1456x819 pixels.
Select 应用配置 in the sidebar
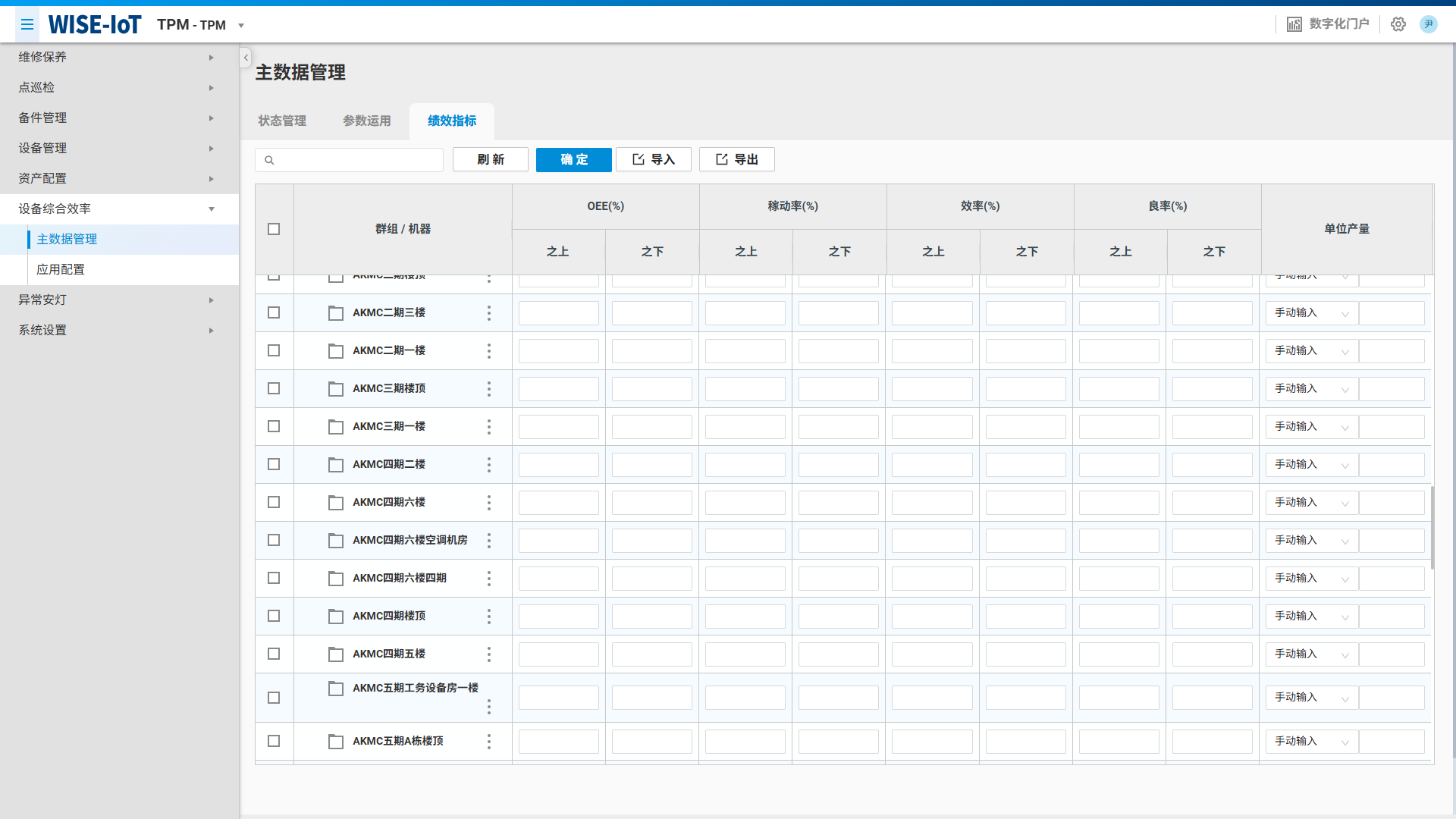(61, 269)
